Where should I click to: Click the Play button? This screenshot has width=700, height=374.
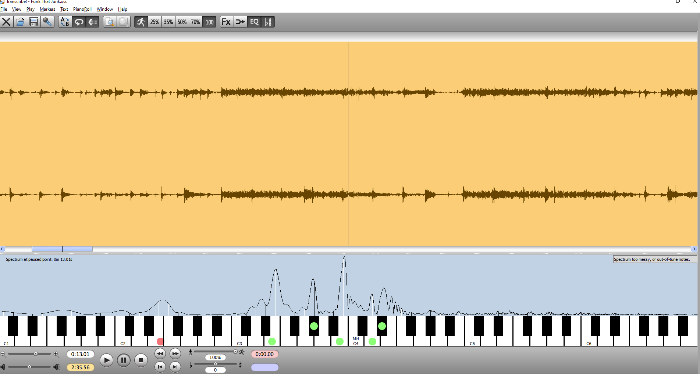(x=106, y=360)
